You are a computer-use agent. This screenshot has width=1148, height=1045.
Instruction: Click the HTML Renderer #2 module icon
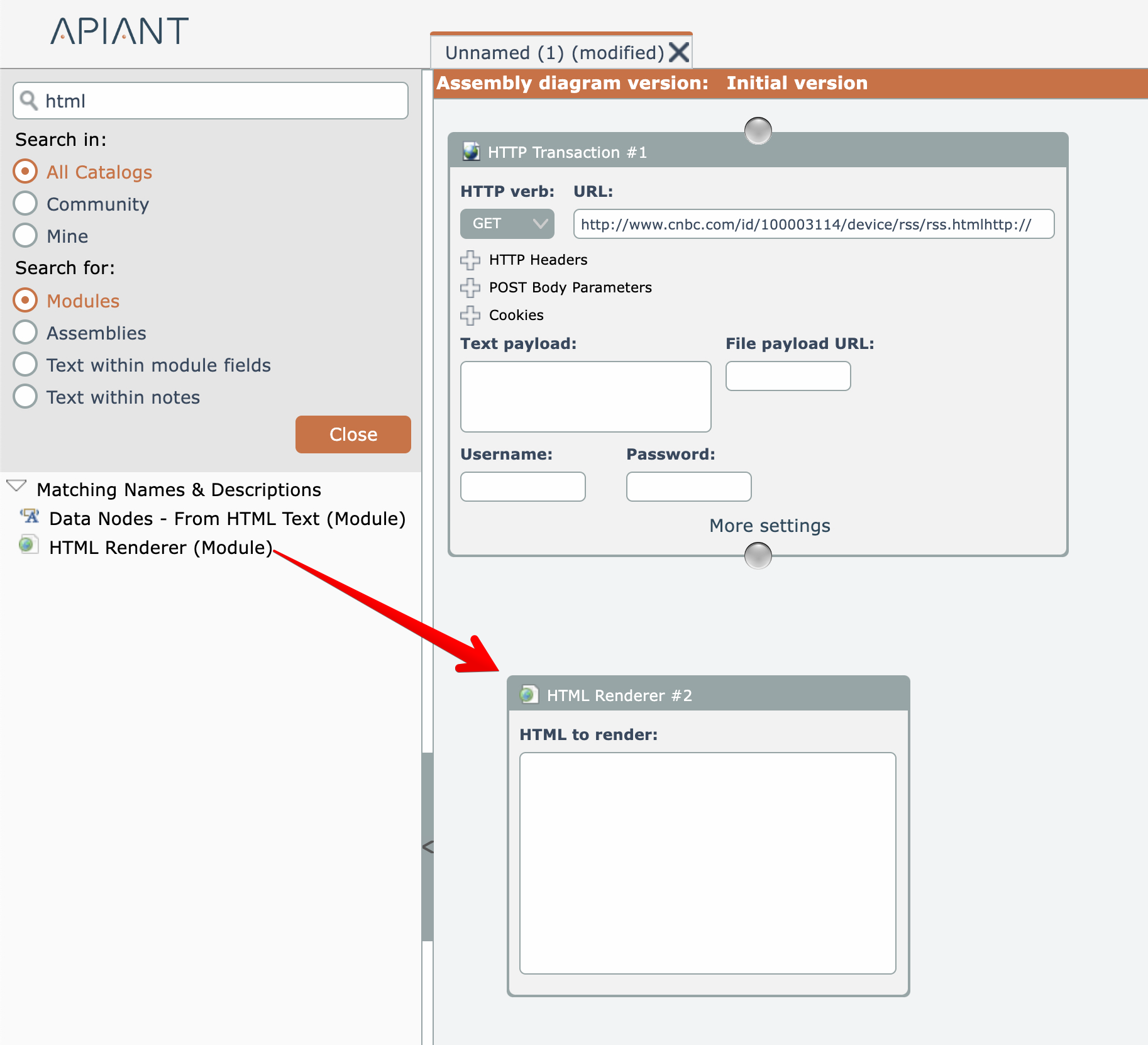point(529,695)
